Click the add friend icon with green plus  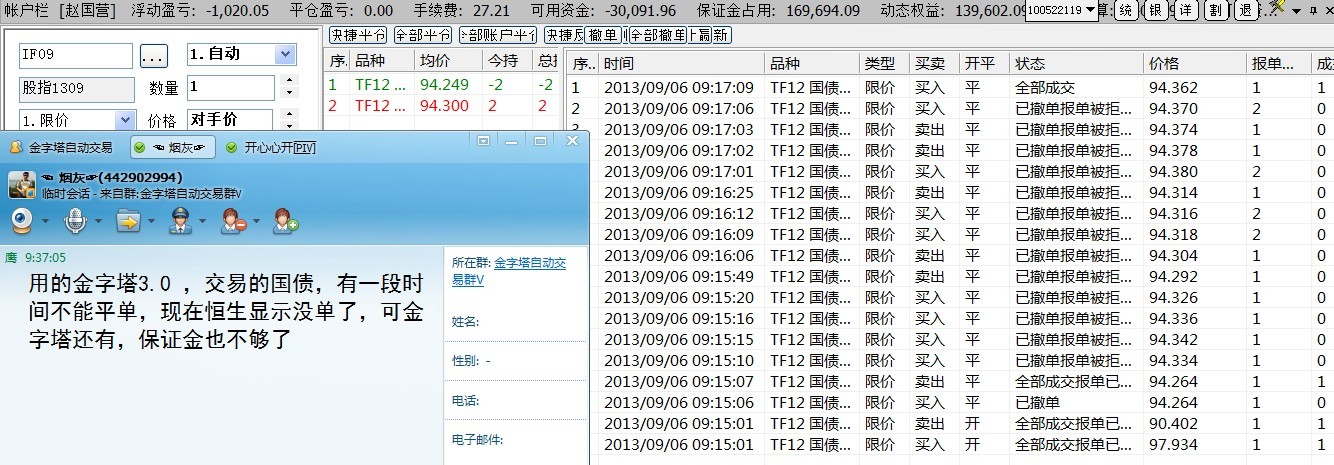pyautogui.click(x=285, y=220)
